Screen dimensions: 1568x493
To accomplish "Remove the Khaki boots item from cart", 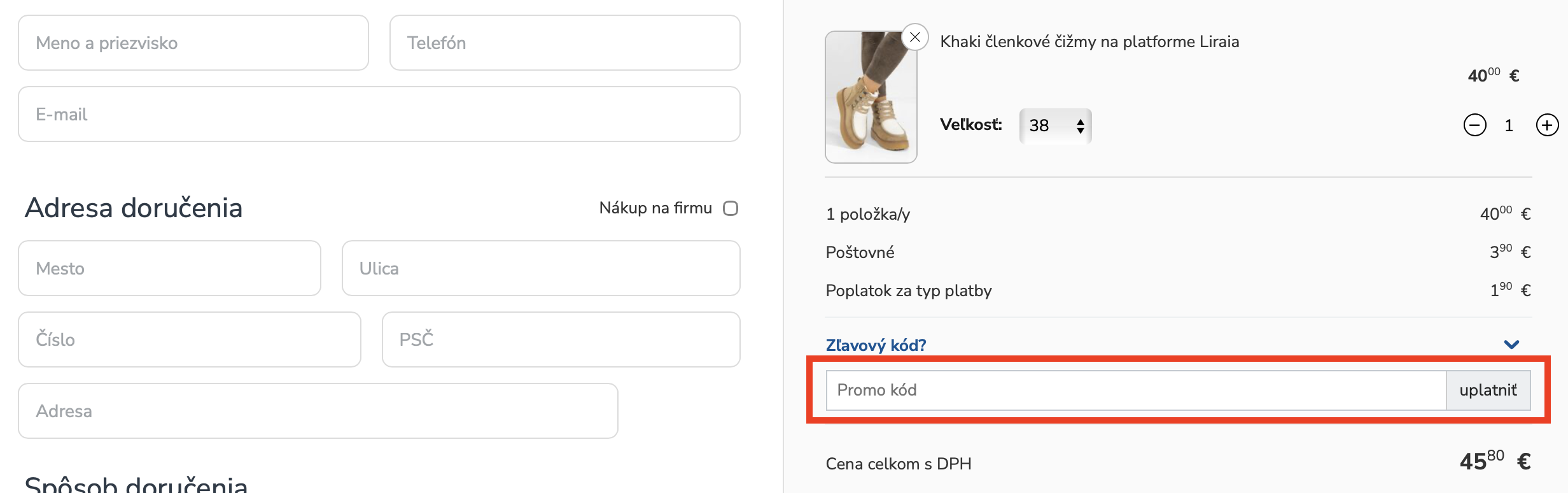I will [915, 37].
